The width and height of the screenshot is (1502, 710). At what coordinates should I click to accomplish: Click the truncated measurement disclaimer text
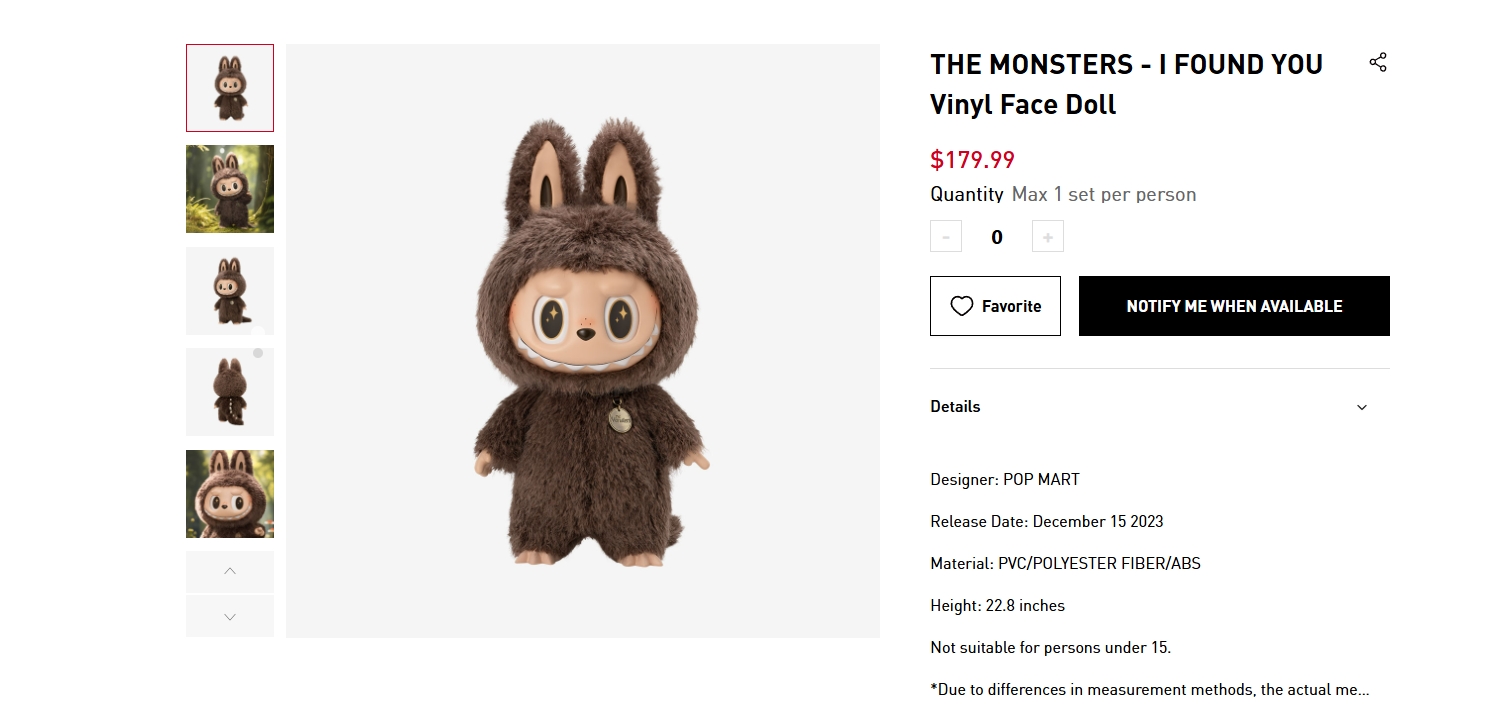[1150, 689]
